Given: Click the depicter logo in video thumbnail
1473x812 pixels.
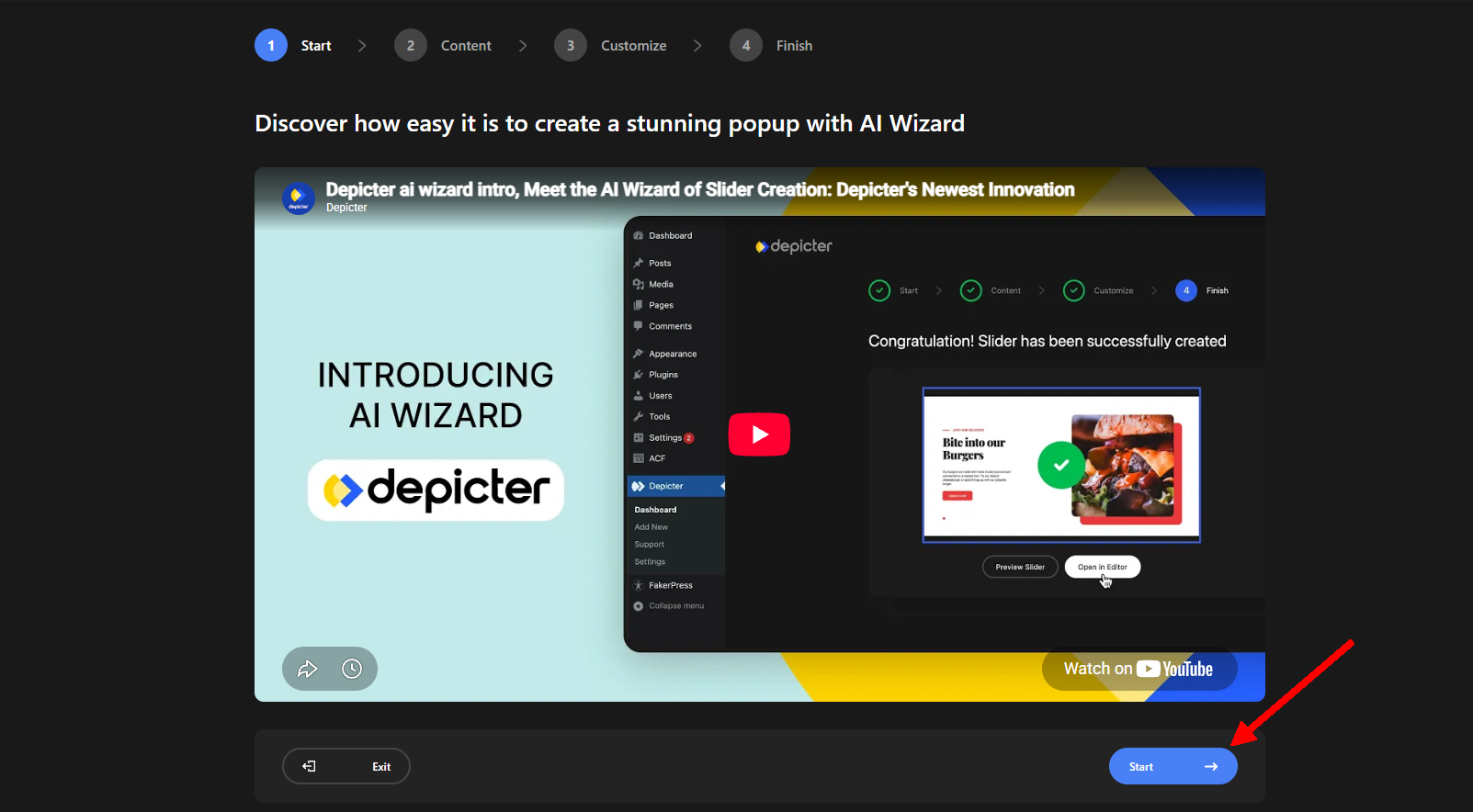Looking at the screenshot, I should pos(436,490).
